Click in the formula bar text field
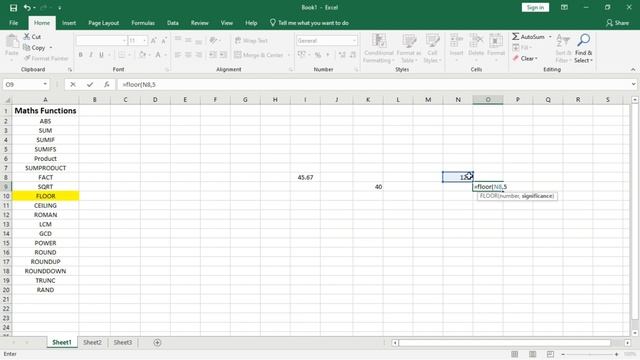 tap(373, 84)
